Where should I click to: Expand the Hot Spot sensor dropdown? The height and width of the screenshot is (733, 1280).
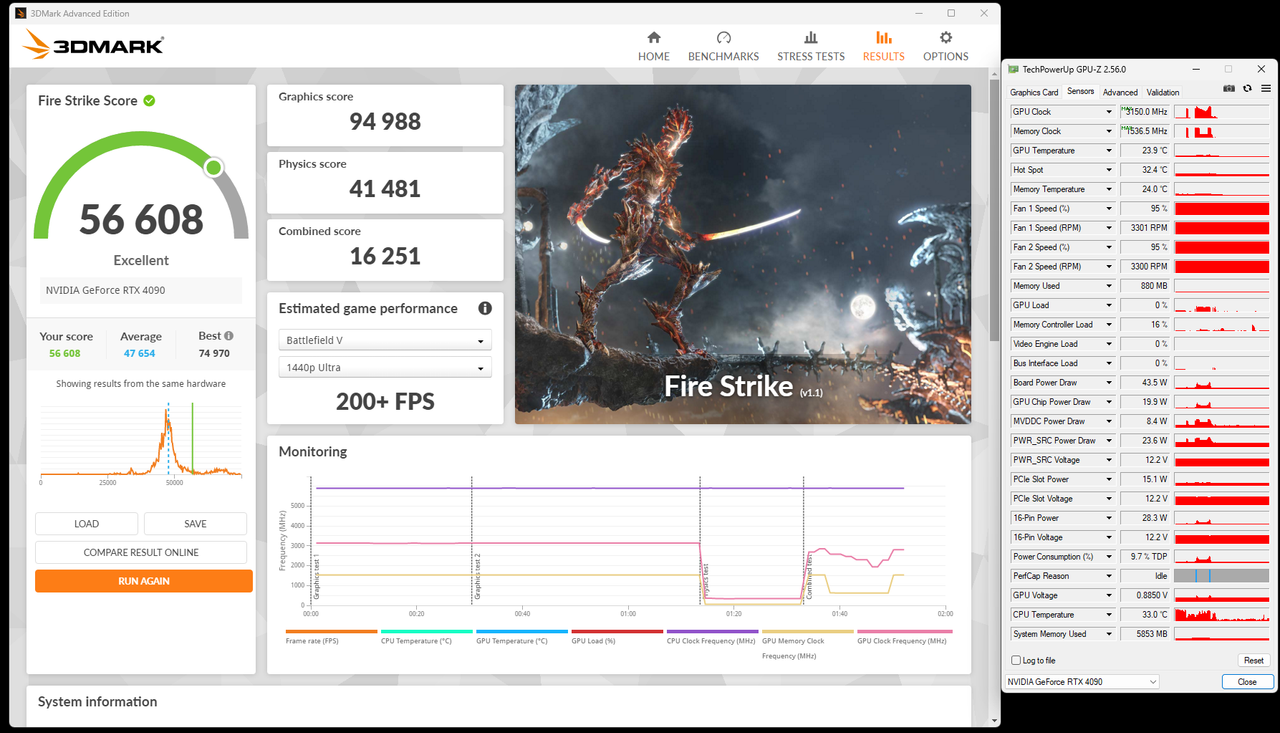1108,170
